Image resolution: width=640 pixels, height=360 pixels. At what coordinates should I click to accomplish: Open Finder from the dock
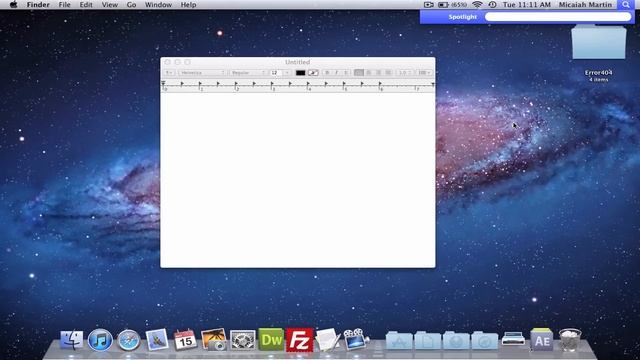[x=72, y=340]
